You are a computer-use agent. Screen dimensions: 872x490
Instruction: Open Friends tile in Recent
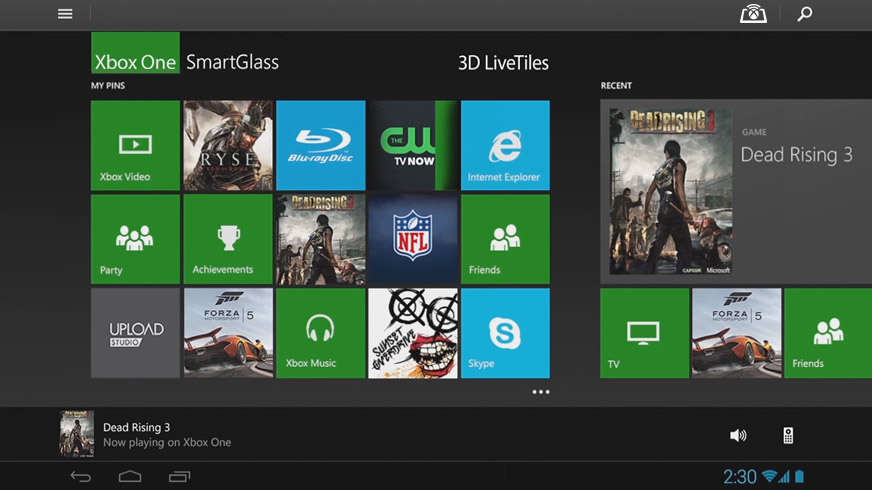pos(828,333)
